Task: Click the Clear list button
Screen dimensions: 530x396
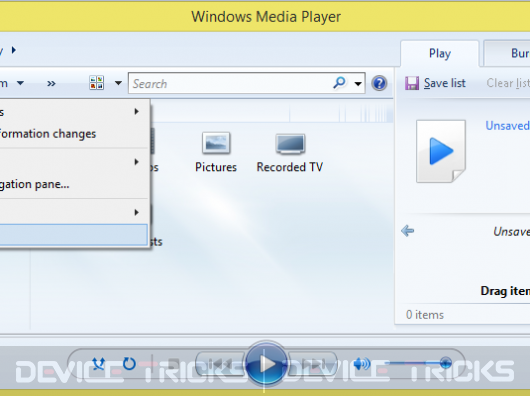Action: [508, 83]
